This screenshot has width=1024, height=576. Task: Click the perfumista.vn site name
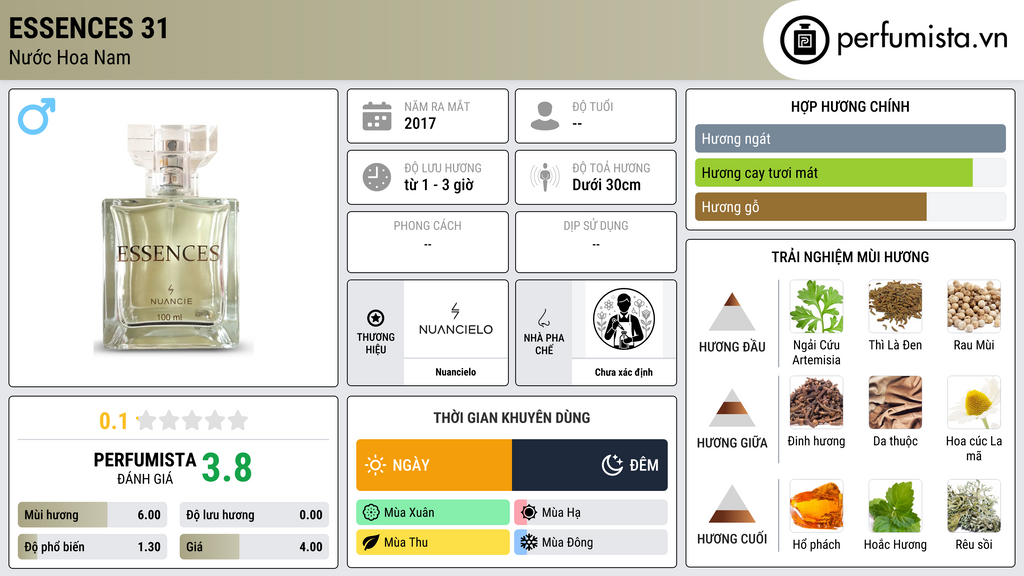tap(923, 38)
